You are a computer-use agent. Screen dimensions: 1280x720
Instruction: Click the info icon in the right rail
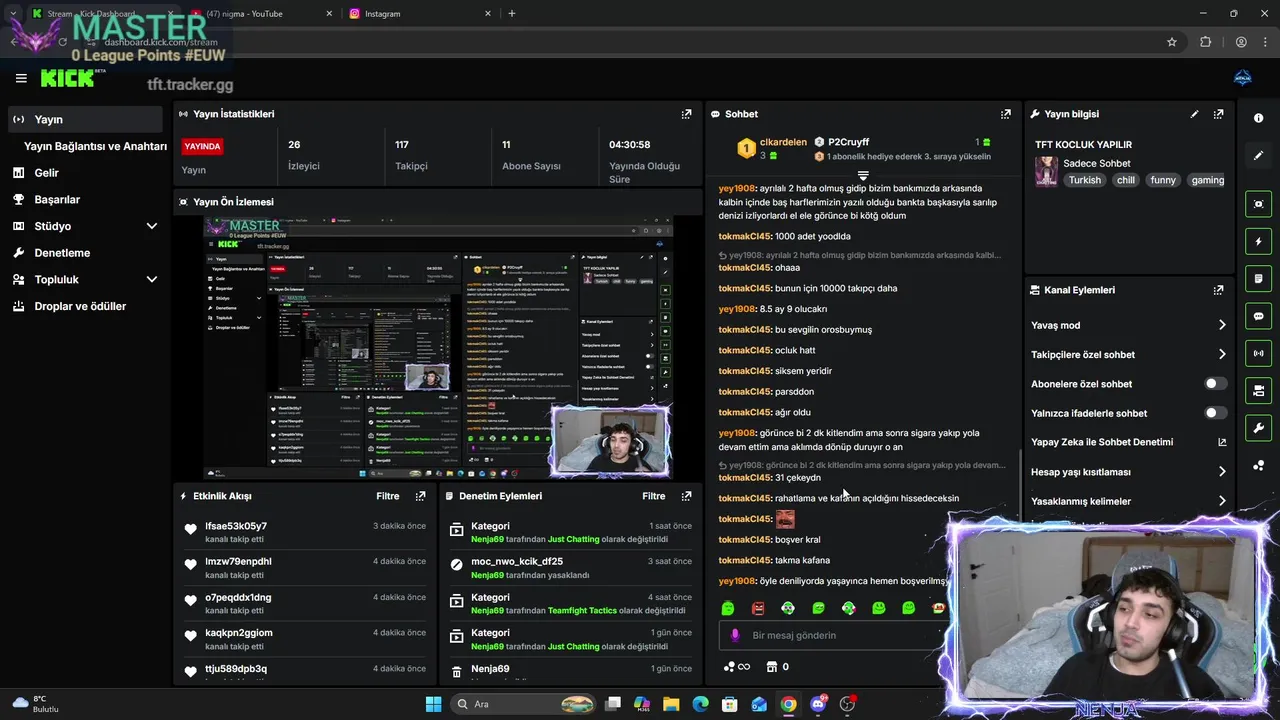pos(1258,118)
